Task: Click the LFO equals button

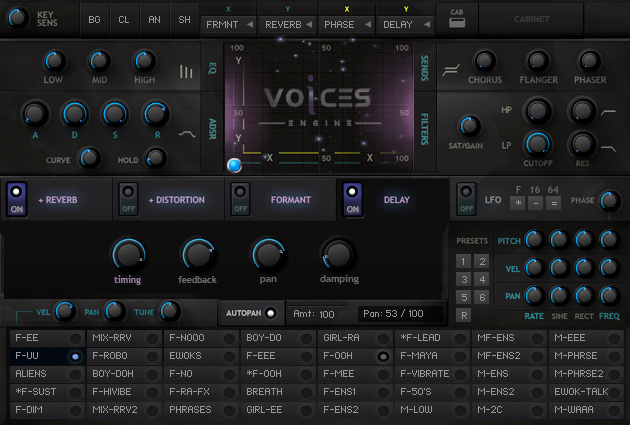Action: coord(554,203)
